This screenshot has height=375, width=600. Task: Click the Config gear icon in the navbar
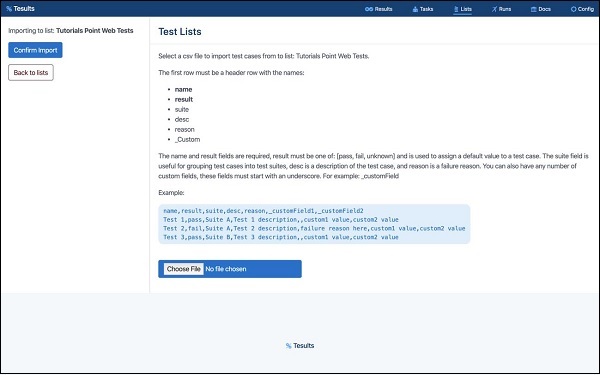coord(573,9)
